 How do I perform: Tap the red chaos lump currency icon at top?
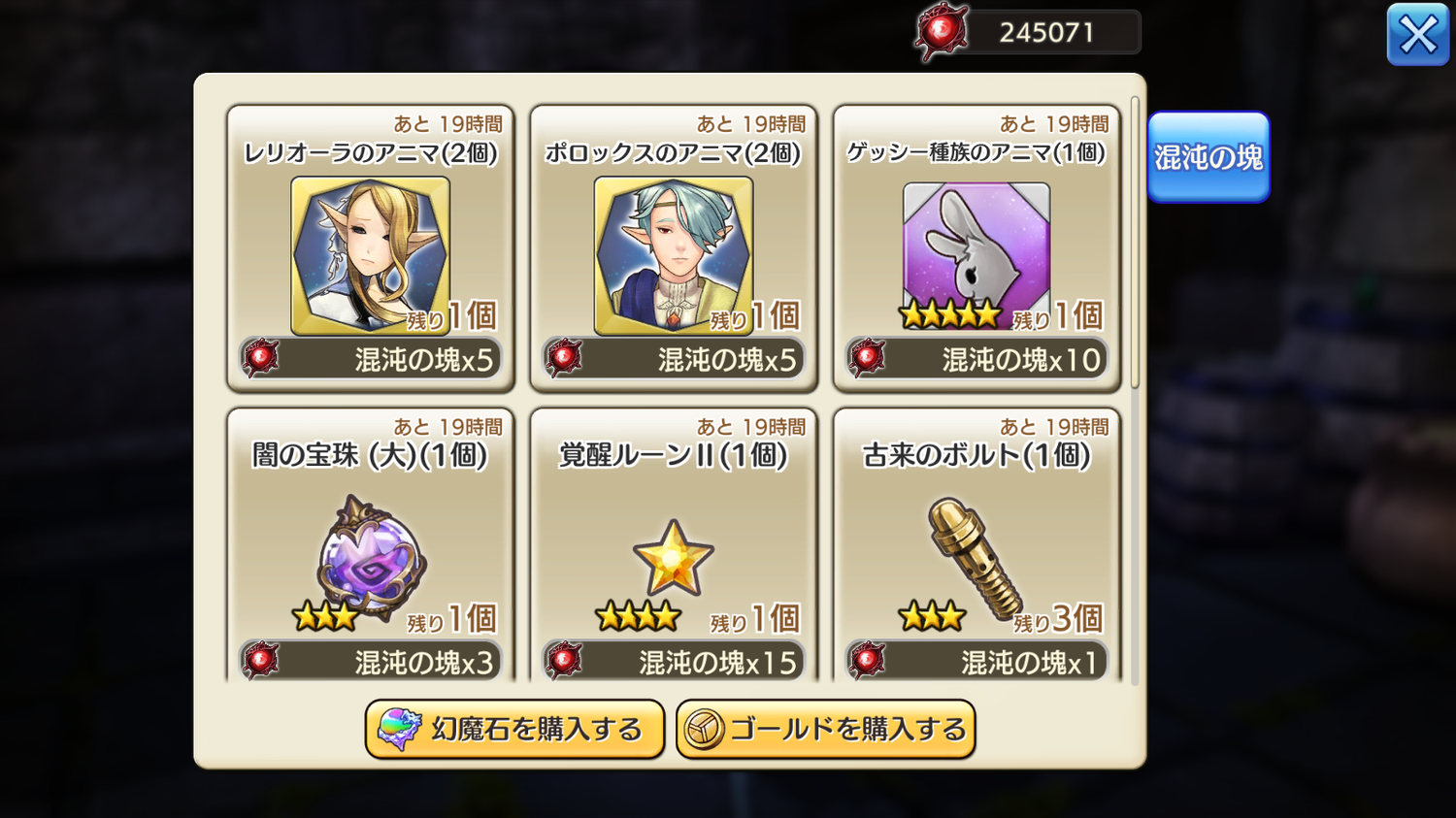click(x=941, y=32)
